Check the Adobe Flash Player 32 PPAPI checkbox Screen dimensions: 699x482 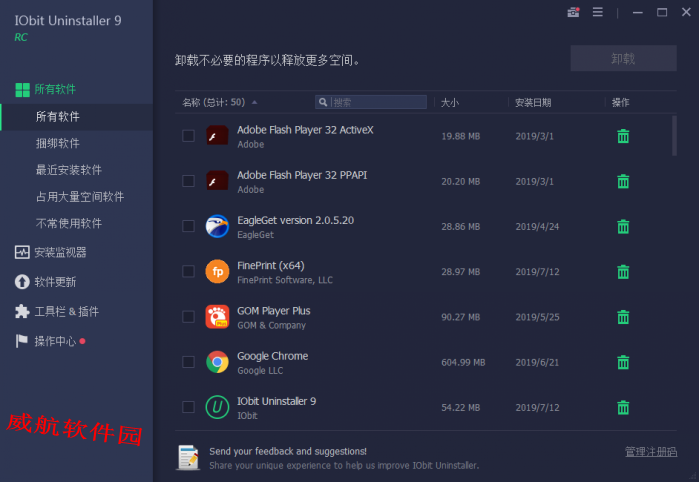click(x=188, y=181)
